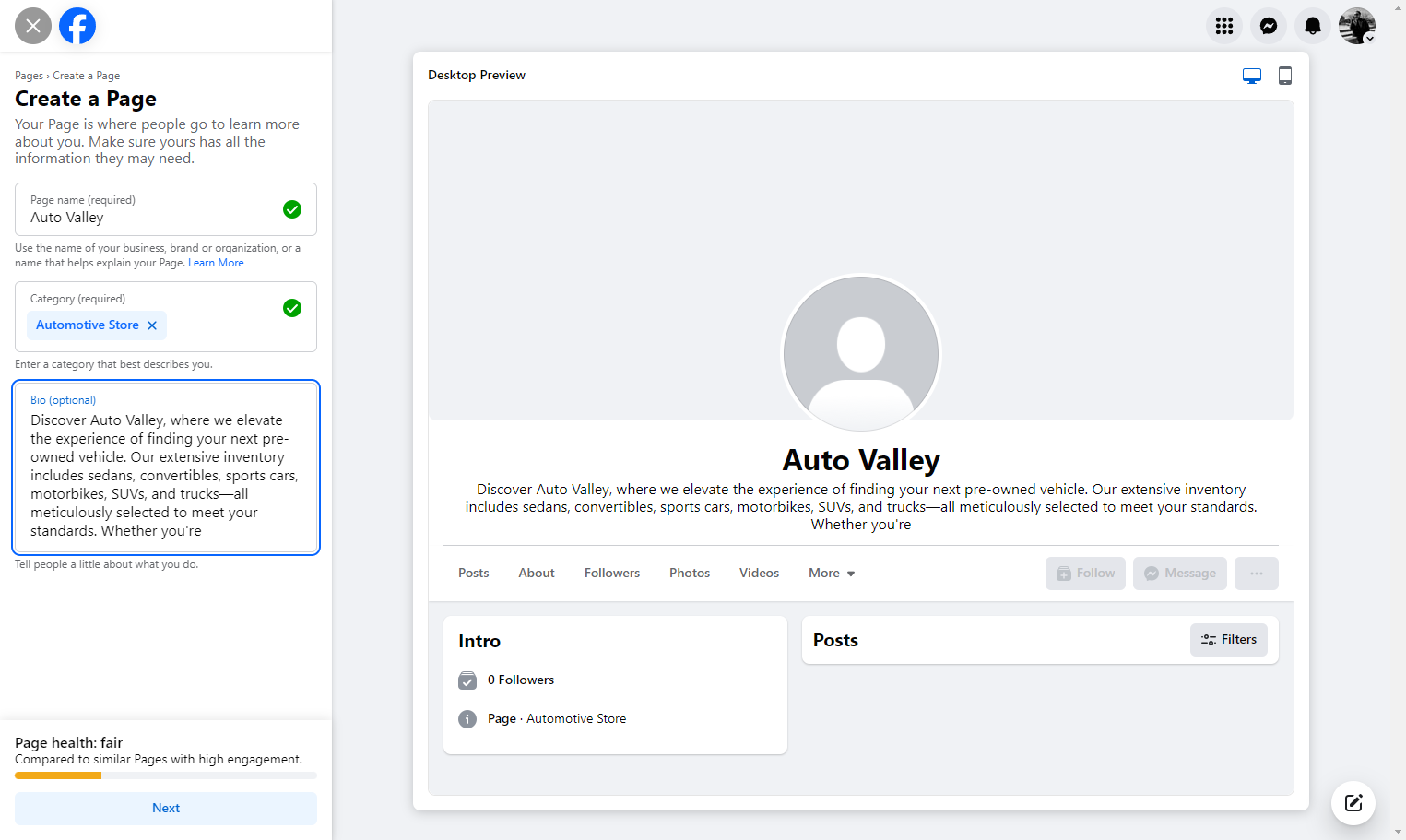1406x840 pixels.
Task: Click the Next button
Action: point(166,808)
